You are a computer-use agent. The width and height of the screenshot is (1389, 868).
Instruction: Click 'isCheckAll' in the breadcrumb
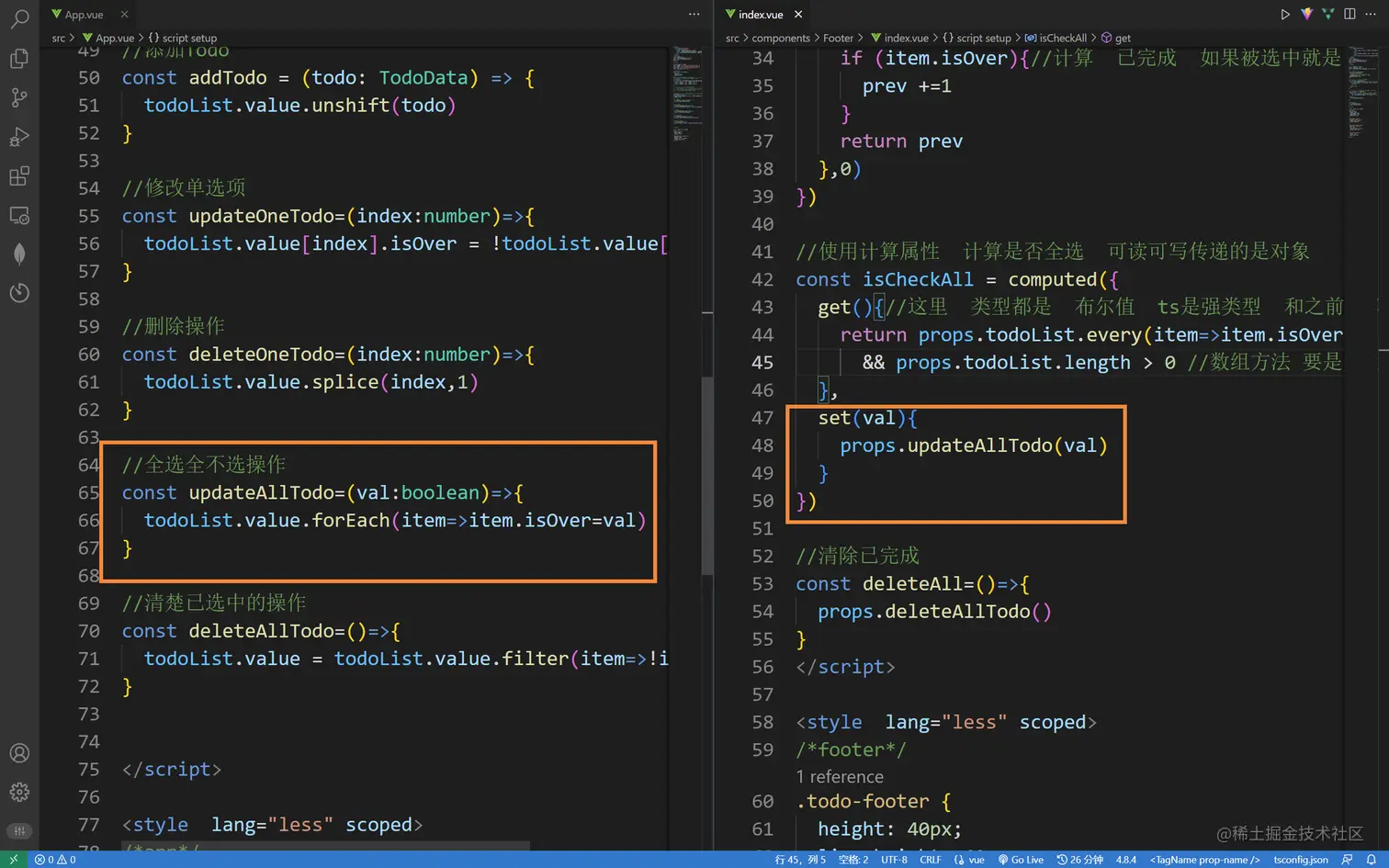point(1063,38)
